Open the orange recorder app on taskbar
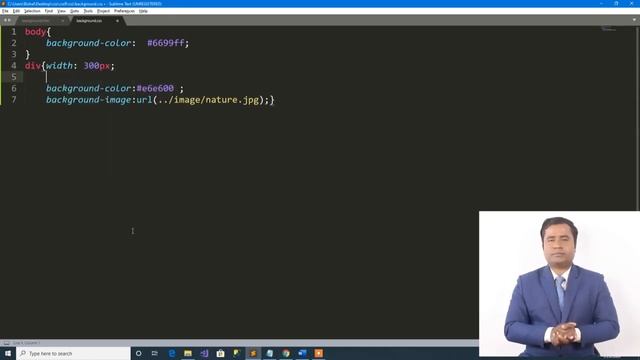 [x=319, y=353]
